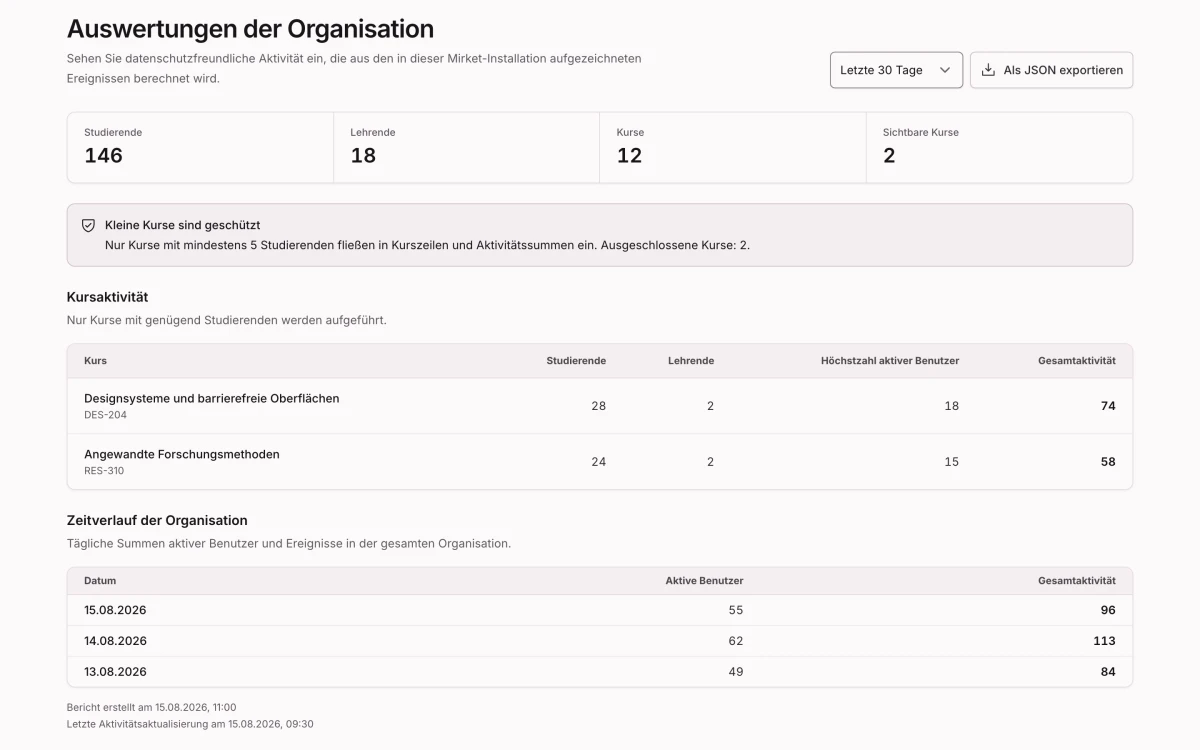This screenshot has width=1200, height=750.
Task: Click the course code DES-204
Action: tap(105, 415)
